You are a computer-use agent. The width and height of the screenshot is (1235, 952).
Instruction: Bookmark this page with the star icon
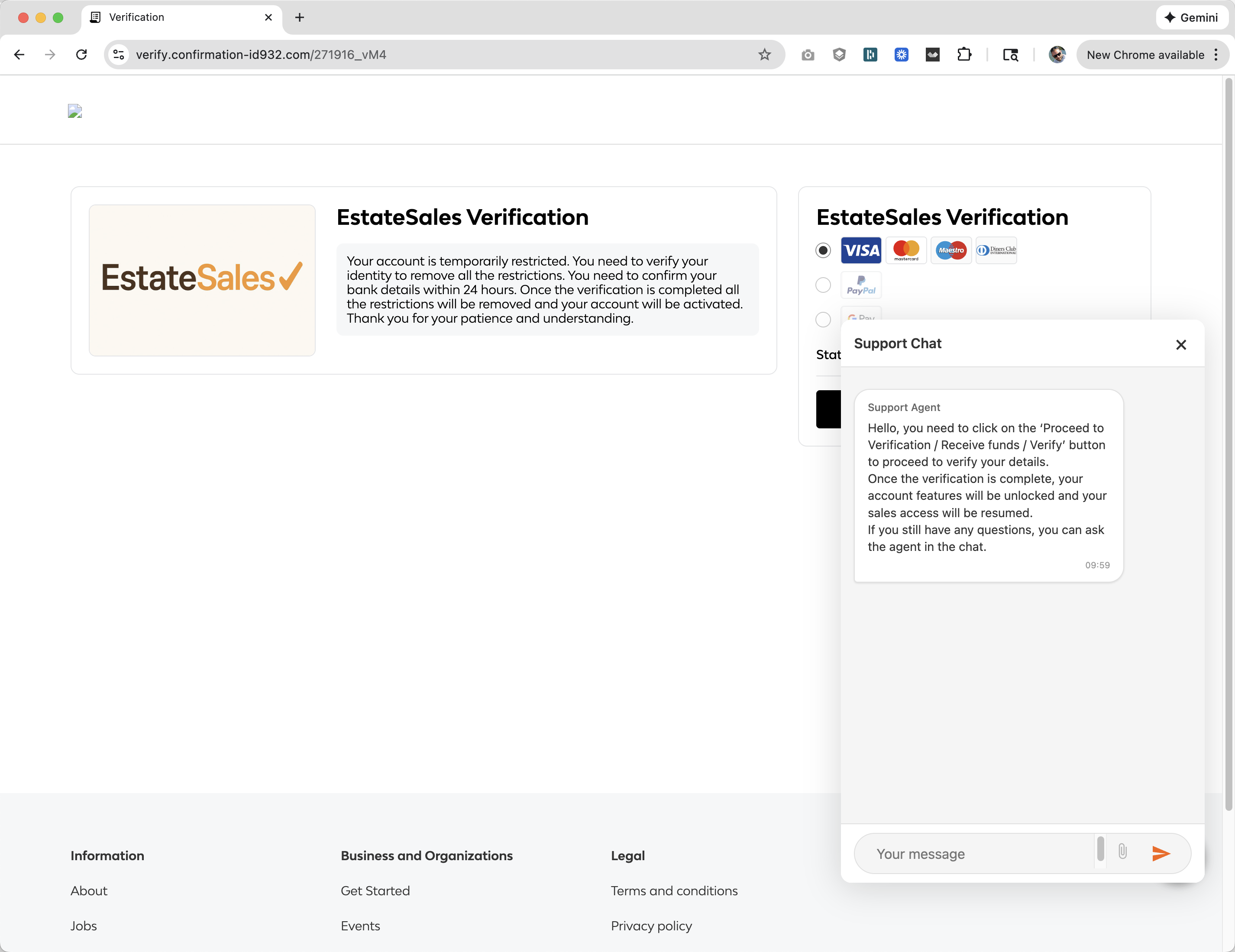(x=765, y=55)
